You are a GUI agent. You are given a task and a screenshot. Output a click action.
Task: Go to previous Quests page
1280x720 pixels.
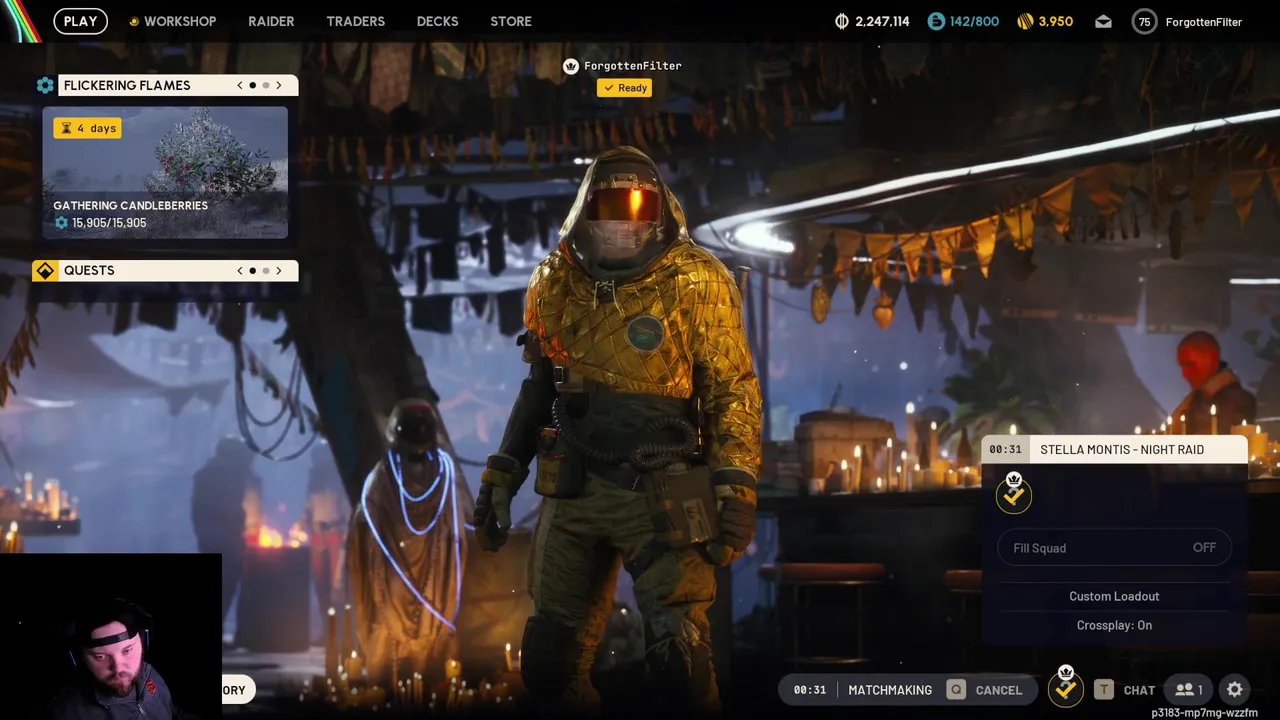coord(240,271)
